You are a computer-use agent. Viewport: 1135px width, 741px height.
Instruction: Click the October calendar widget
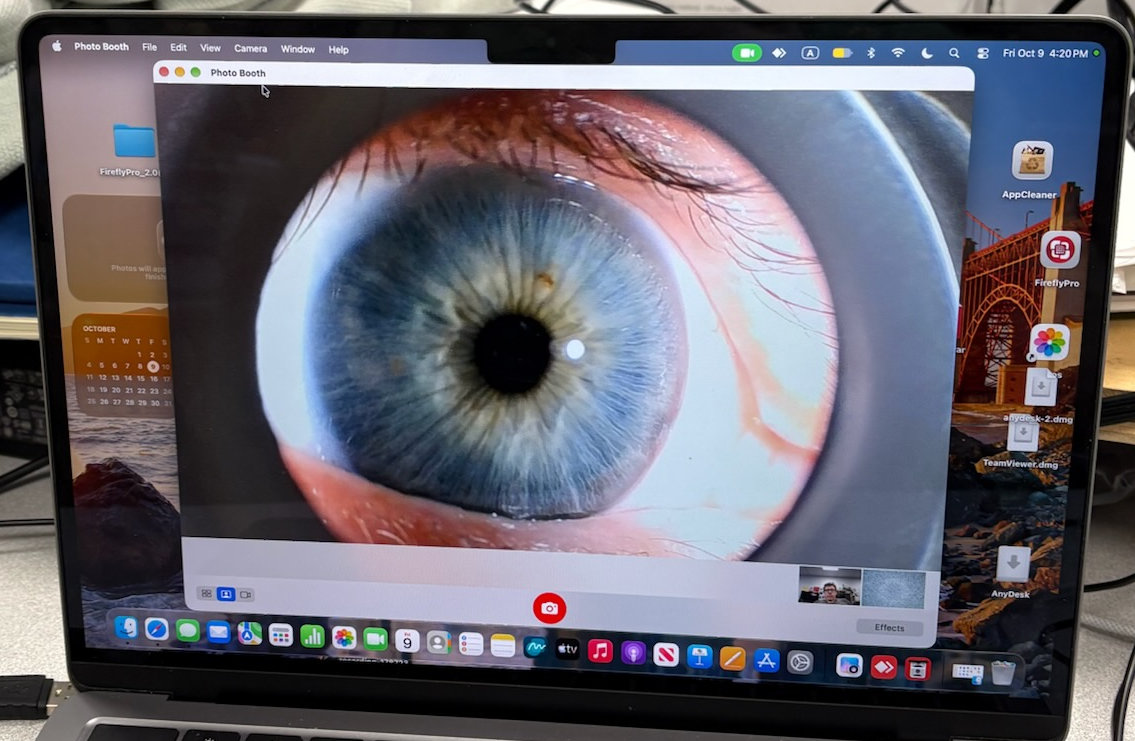tap(125, 364)
